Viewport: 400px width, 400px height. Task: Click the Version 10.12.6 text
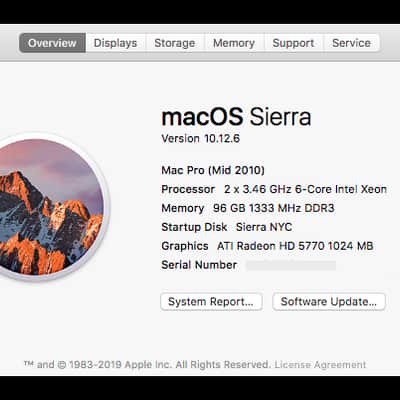coord(200,138)
